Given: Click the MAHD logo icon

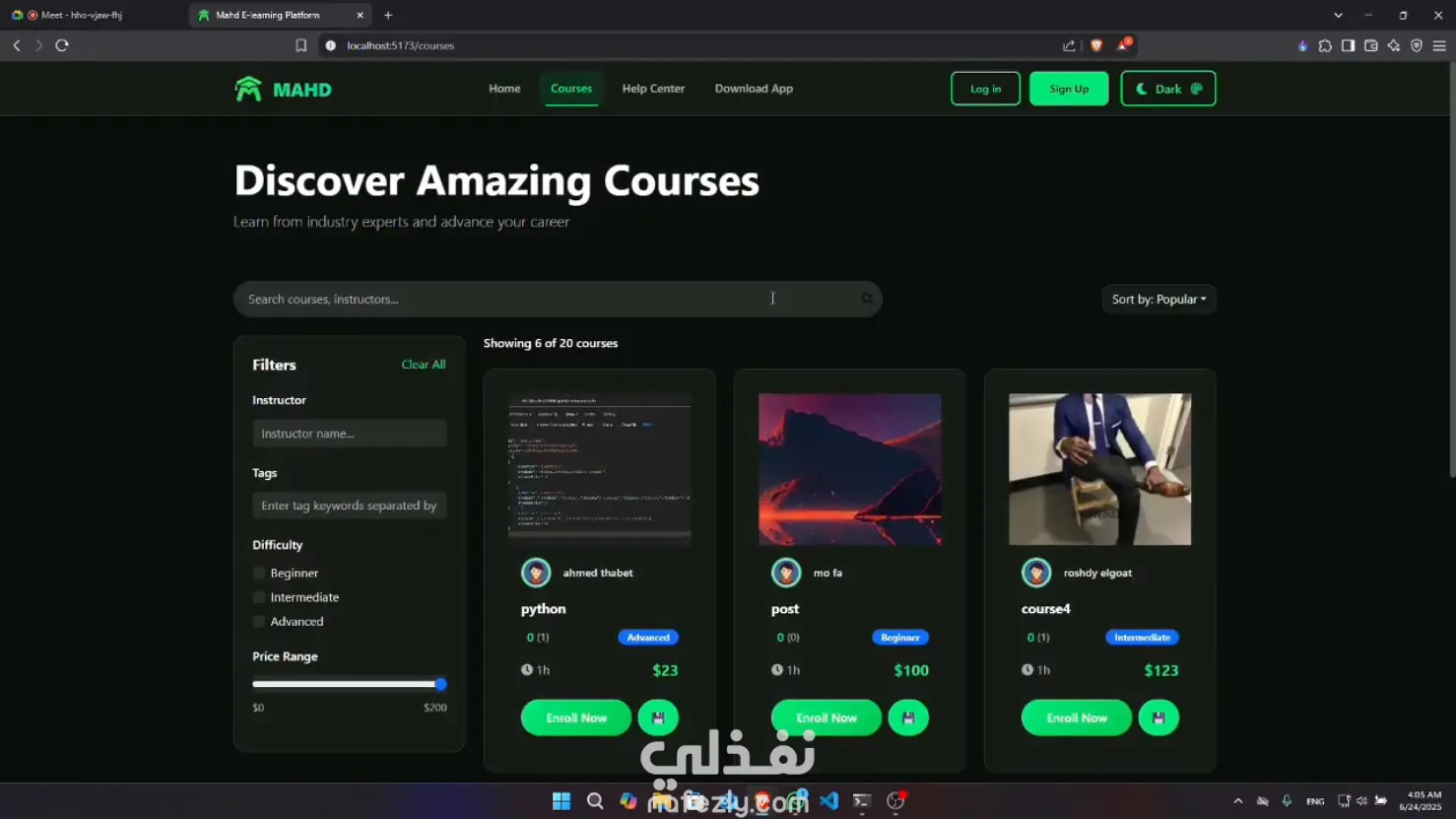Looking at the screenshot, I should [x=248, y=89].
